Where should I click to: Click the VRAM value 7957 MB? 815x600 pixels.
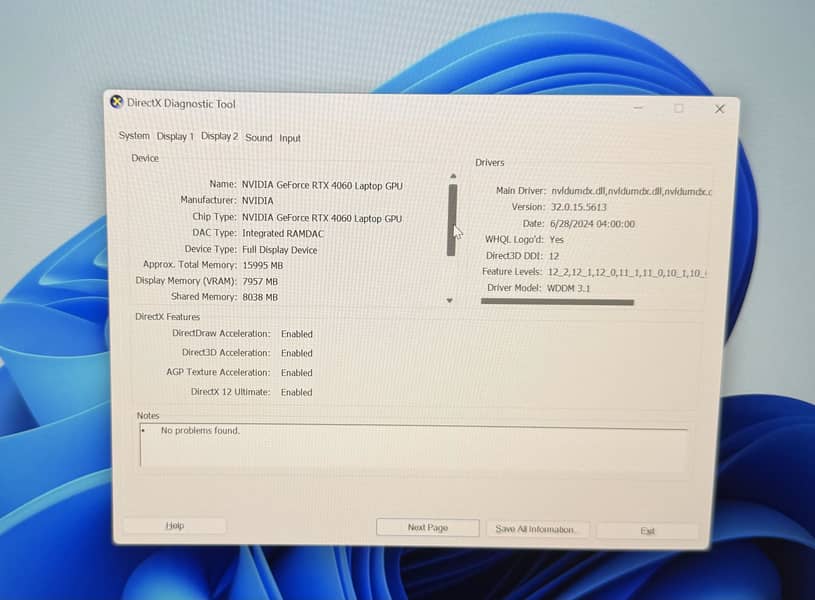pos(260,281)
